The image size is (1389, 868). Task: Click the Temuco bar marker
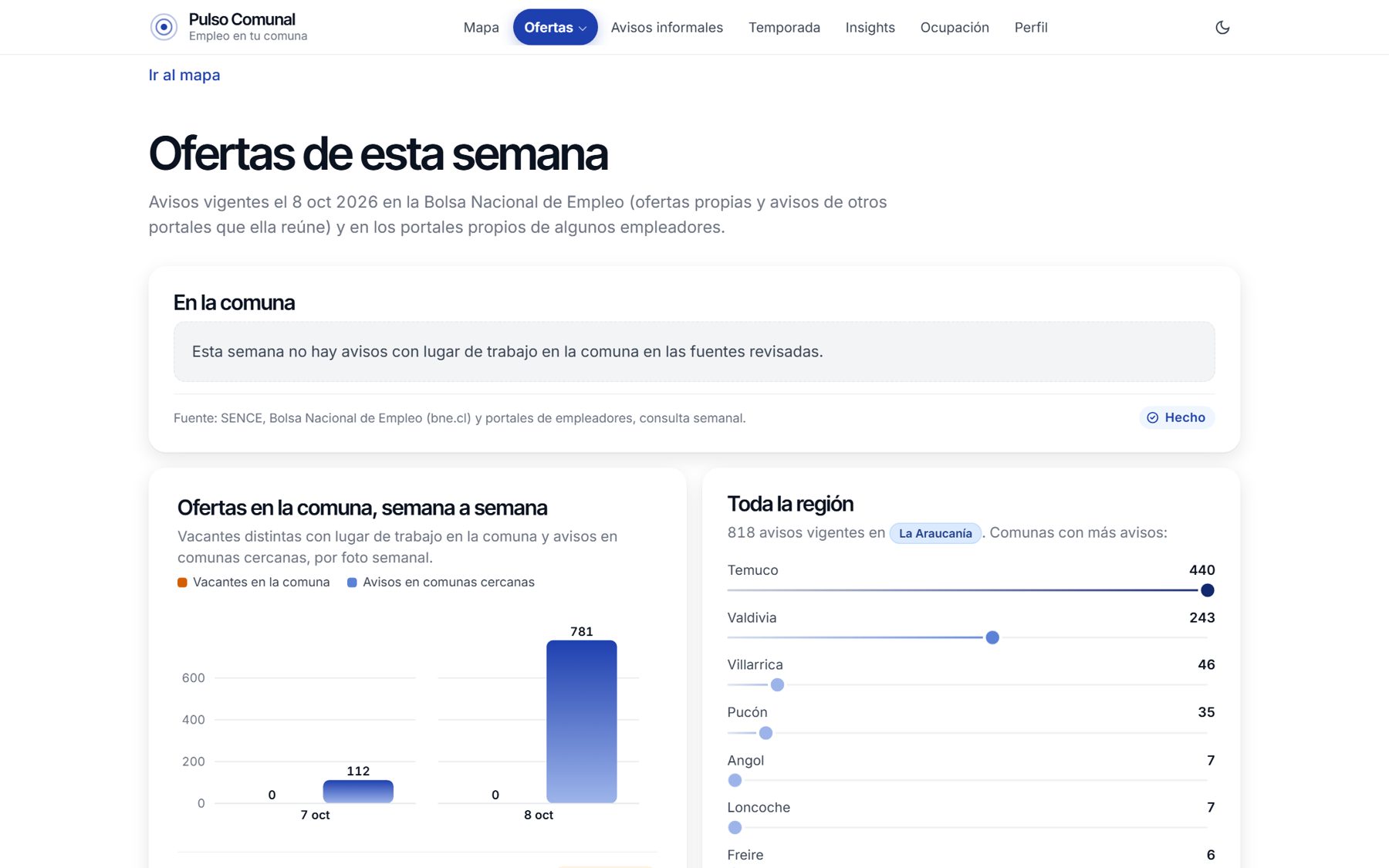pyautogui.click(x=1208, y=590)
